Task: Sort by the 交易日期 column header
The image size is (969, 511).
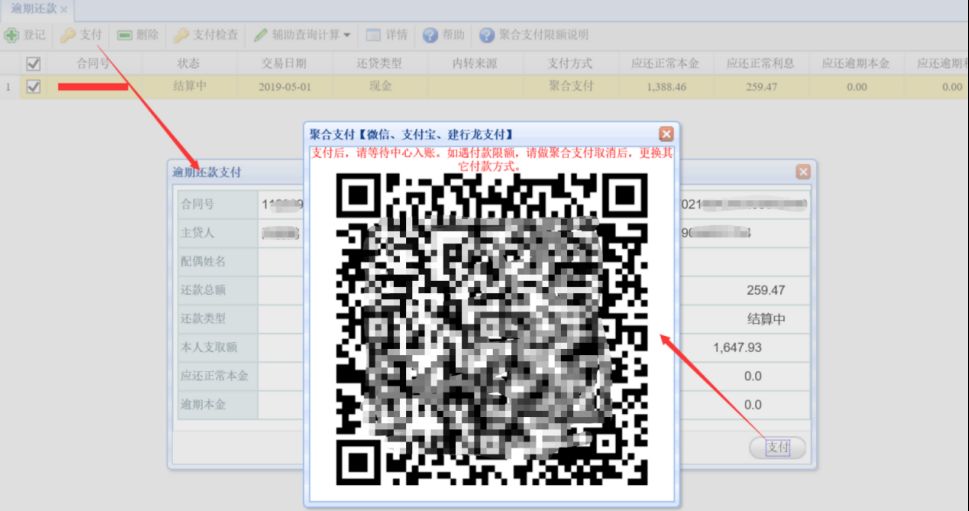Action: [x=284, y=64]
